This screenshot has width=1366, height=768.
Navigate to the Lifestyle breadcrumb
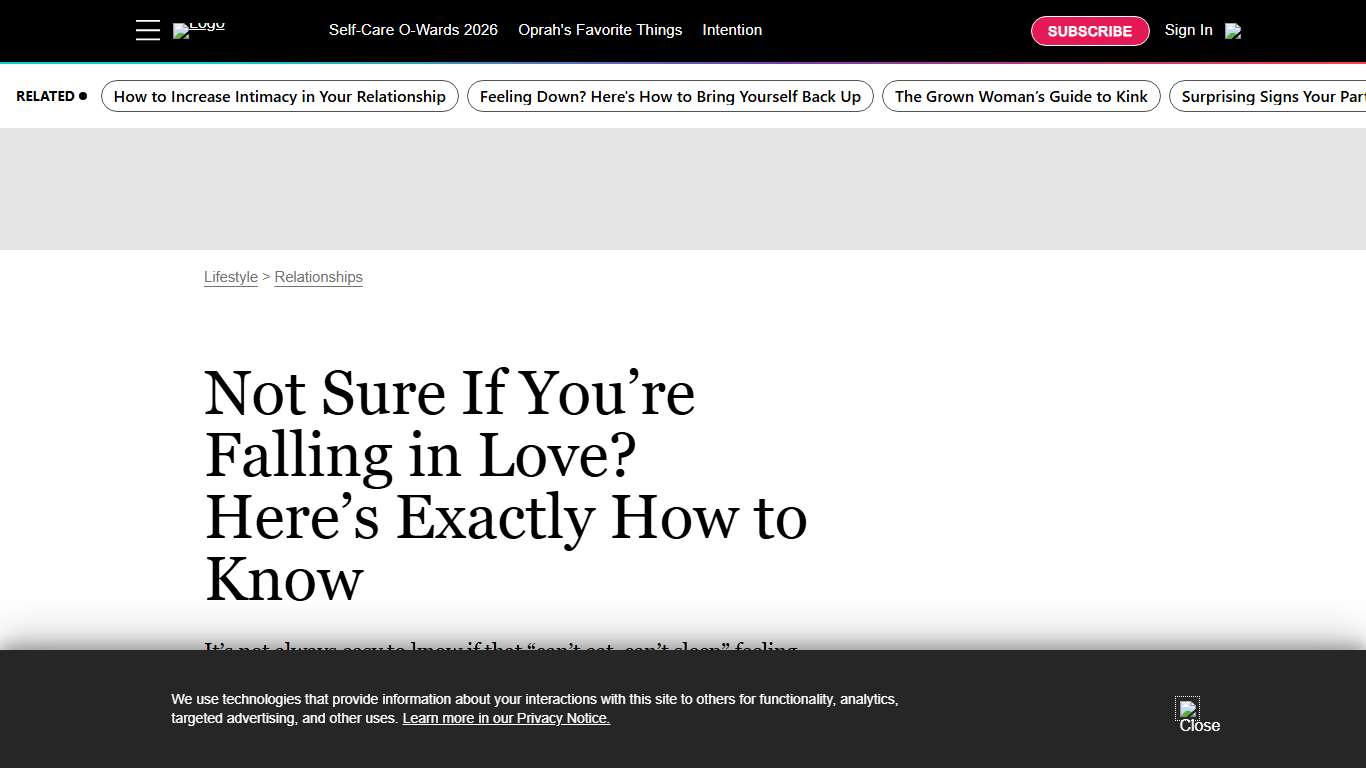[x=230, y=277]
